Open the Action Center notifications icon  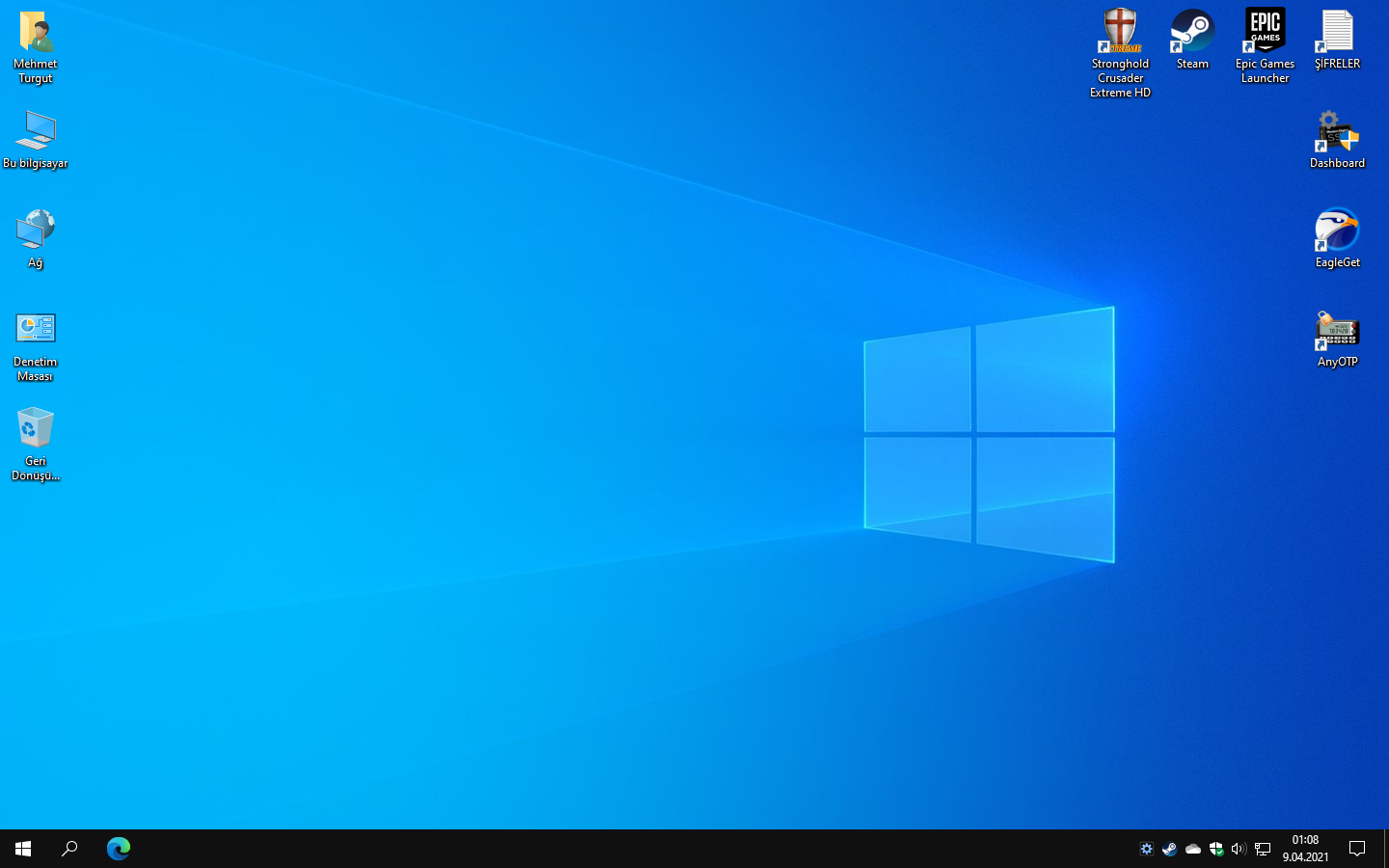[x=1357, y=849]
